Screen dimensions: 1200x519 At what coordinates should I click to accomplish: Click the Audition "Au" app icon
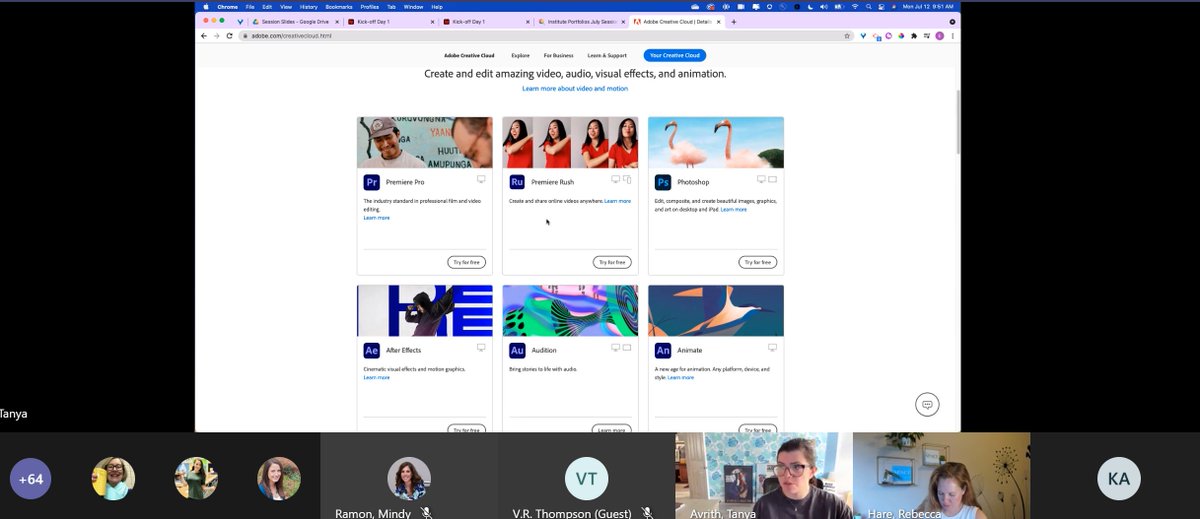[517, 350]
